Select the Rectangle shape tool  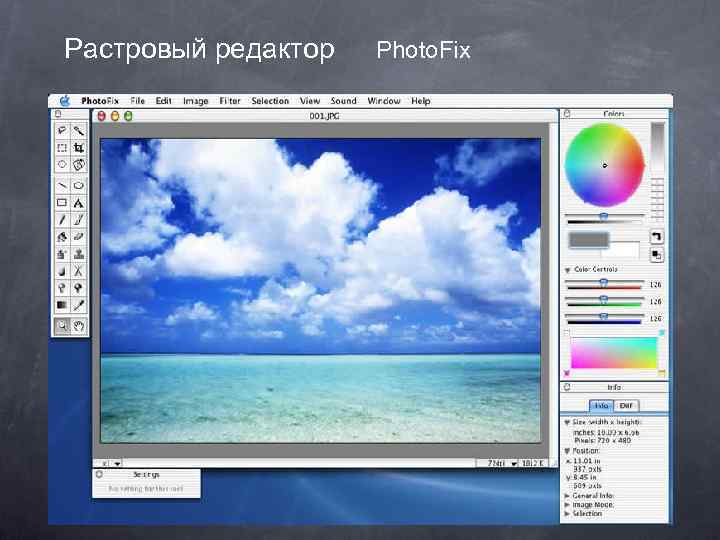click(62, 202)
